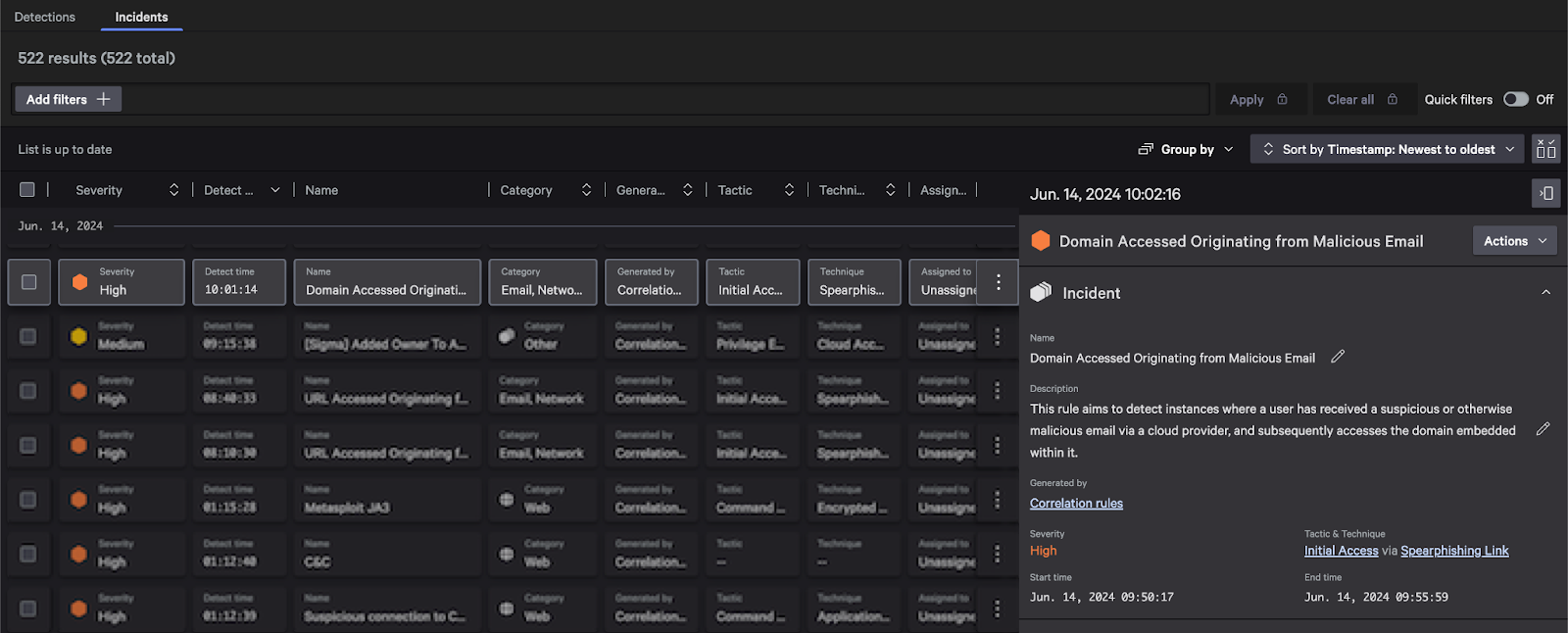Sort by the Technique column

890,190
